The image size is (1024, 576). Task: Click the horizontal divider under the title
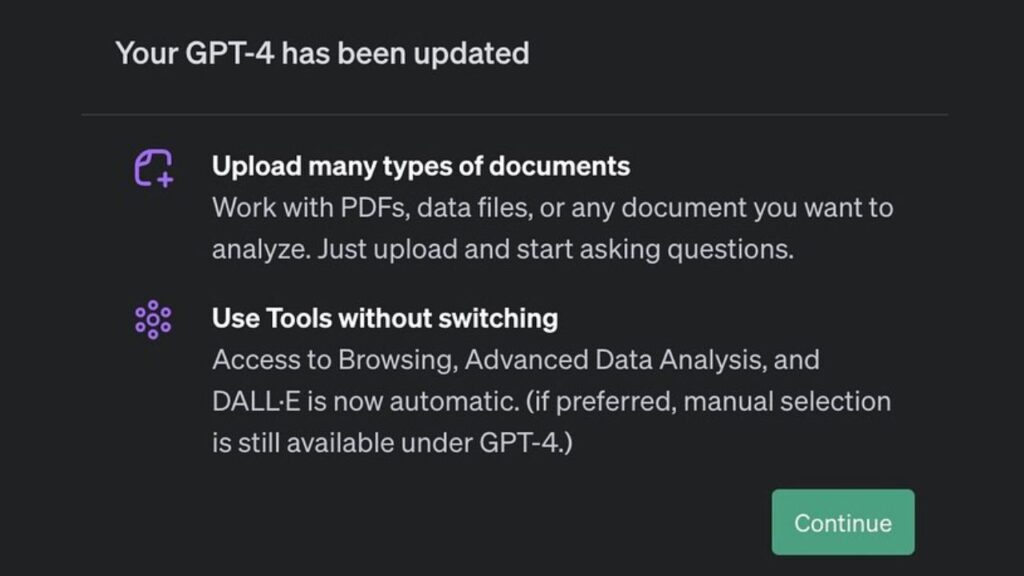515,114
